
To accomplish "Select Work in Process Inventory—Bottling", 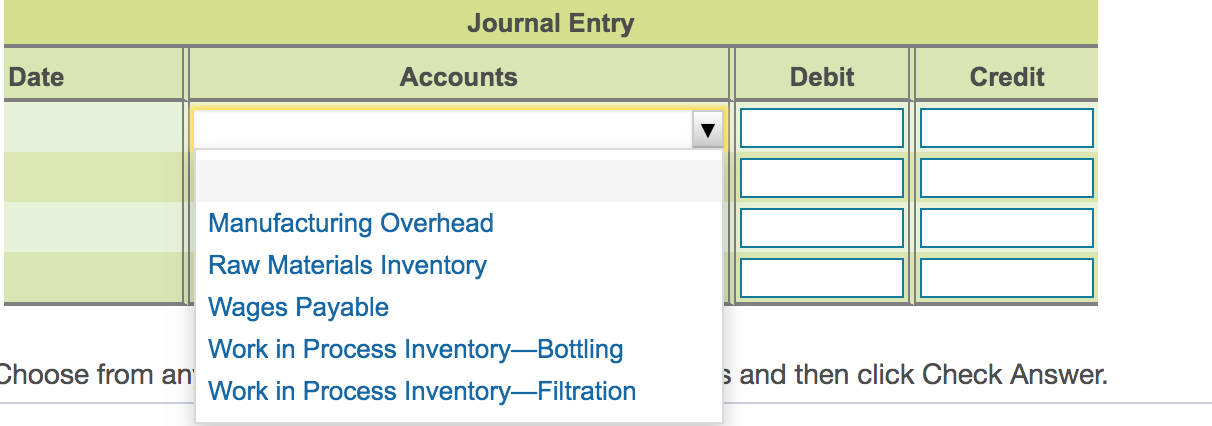I will 415,349.
